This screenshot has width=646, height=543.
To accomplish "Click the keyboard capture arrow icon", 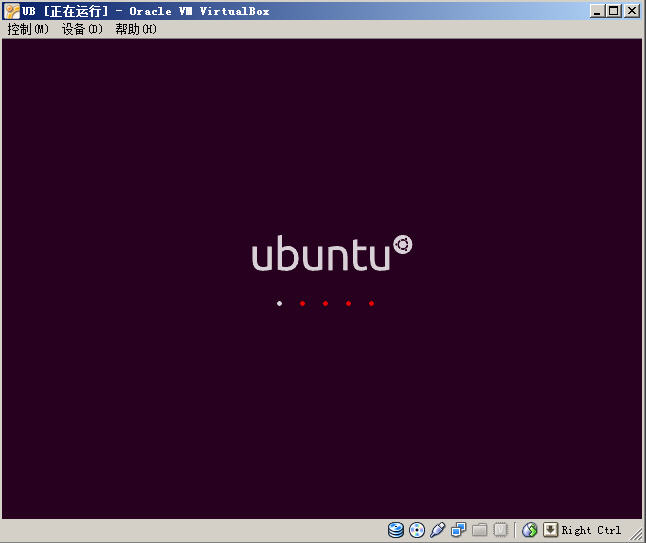I will pyautogui.click(x=550, y=530).
